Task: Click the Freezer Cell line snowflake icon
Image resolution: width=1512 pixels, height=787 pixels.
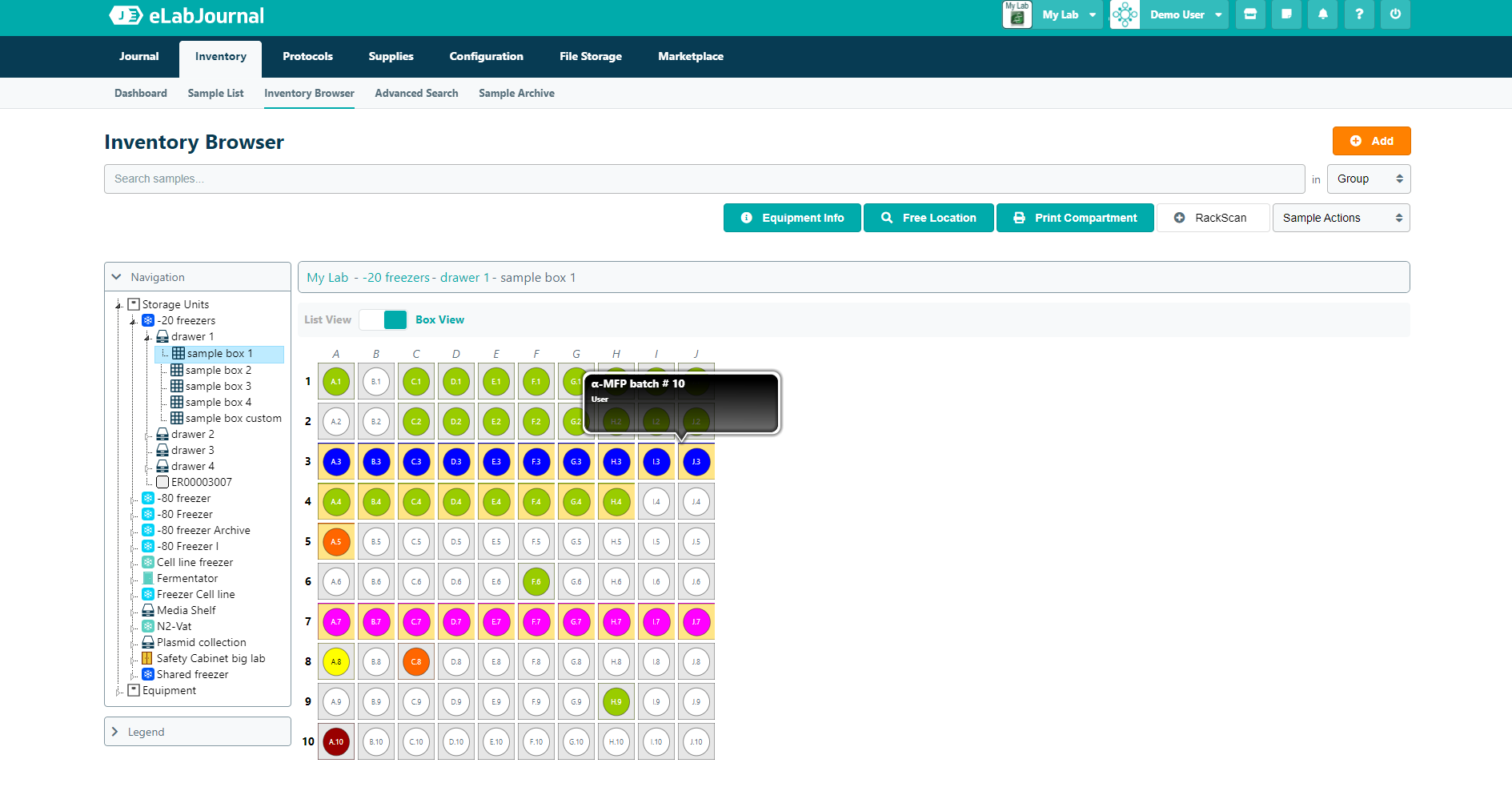Action: 148,594
